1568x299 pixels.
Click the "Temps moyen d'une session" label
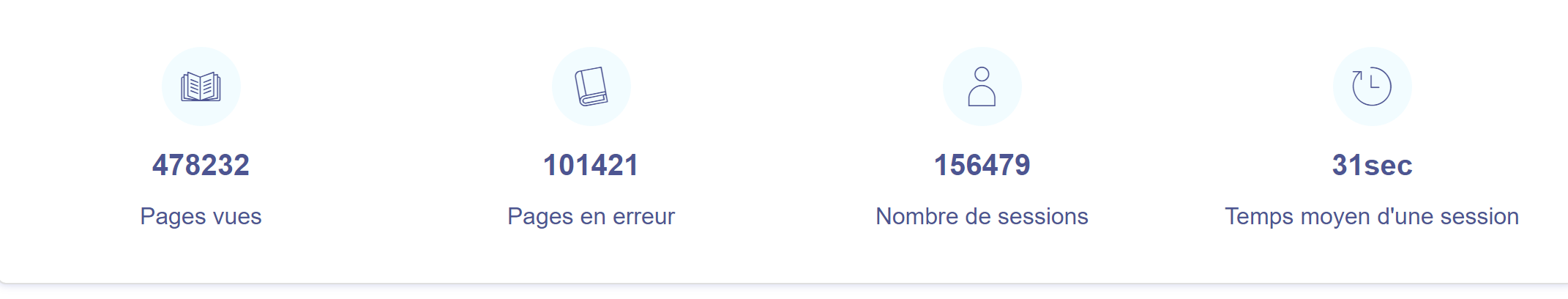pyautogui.click(x=1372, y=216)
